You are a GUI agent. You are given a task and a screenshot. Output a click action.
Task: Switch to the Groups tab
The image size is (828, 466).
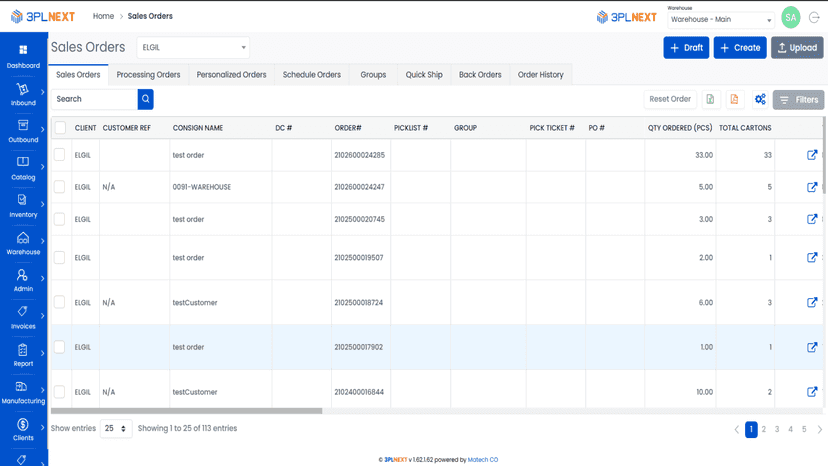click(x=373, y=75)
